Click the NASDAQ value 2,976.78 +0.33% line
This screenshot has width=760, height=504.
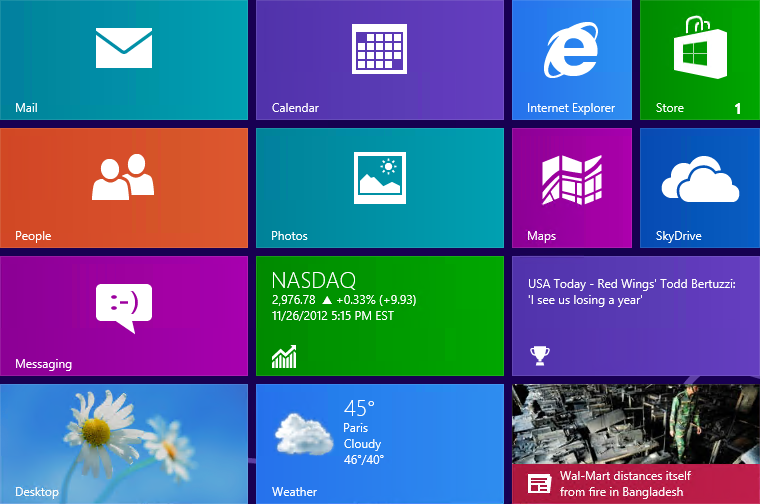click(344, 300)
